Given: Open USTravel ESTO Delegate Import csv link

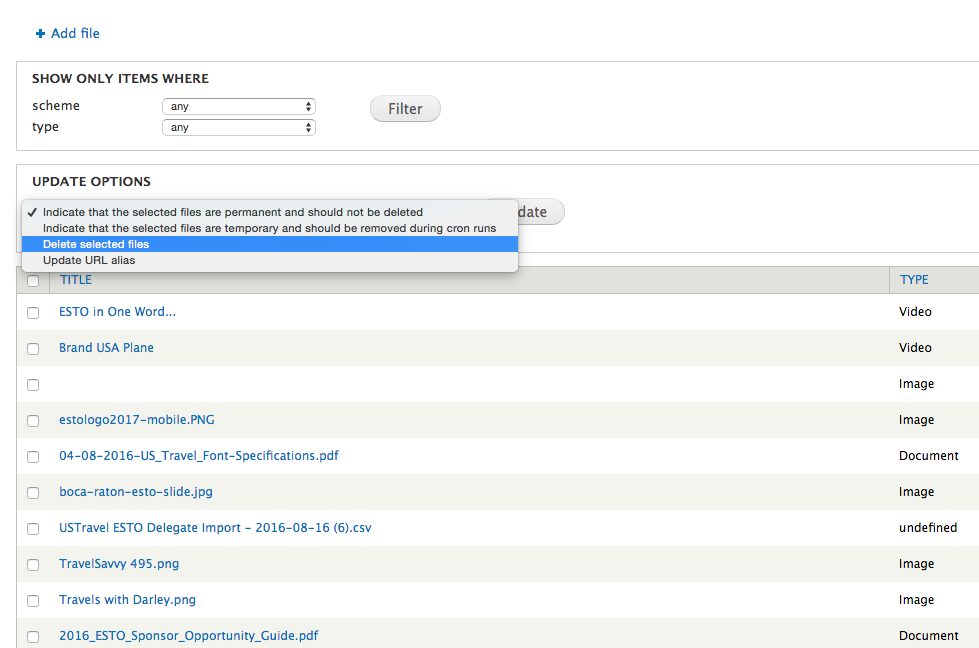Looking at the screenshot, I should coord(215,528).
